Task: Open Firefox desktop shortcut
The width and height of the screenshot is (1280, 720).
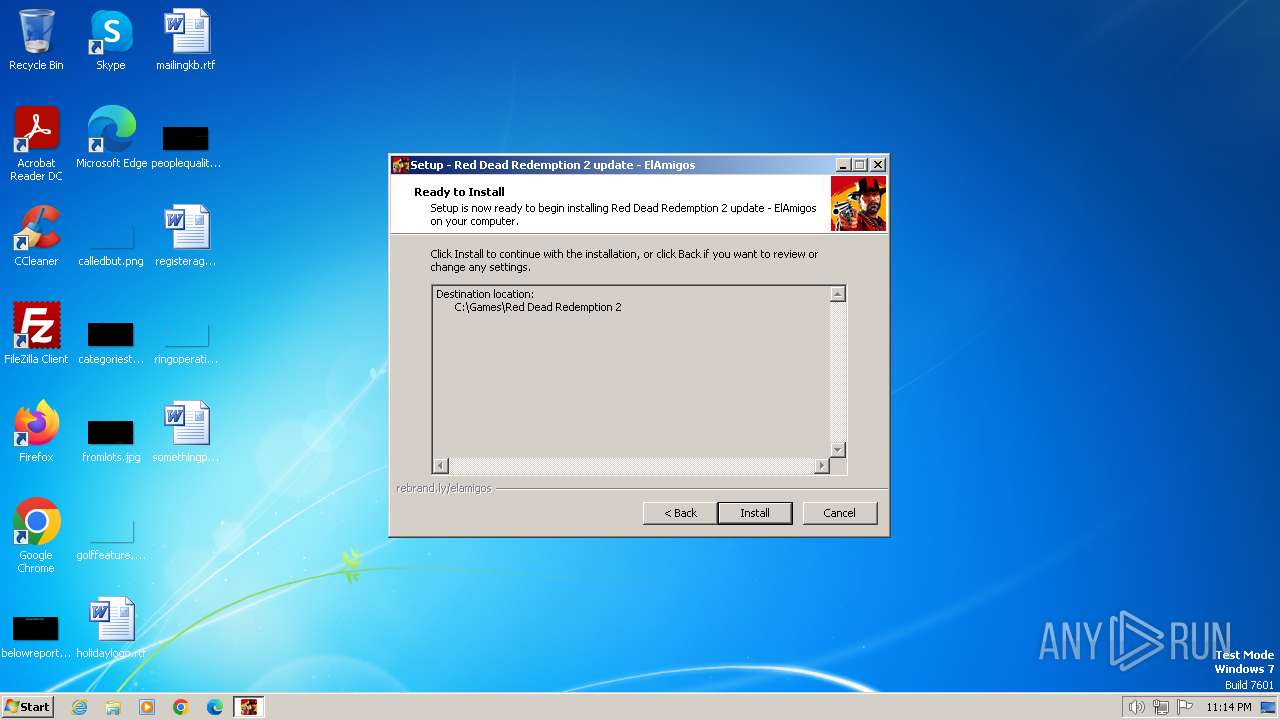Action: (36, 432)
